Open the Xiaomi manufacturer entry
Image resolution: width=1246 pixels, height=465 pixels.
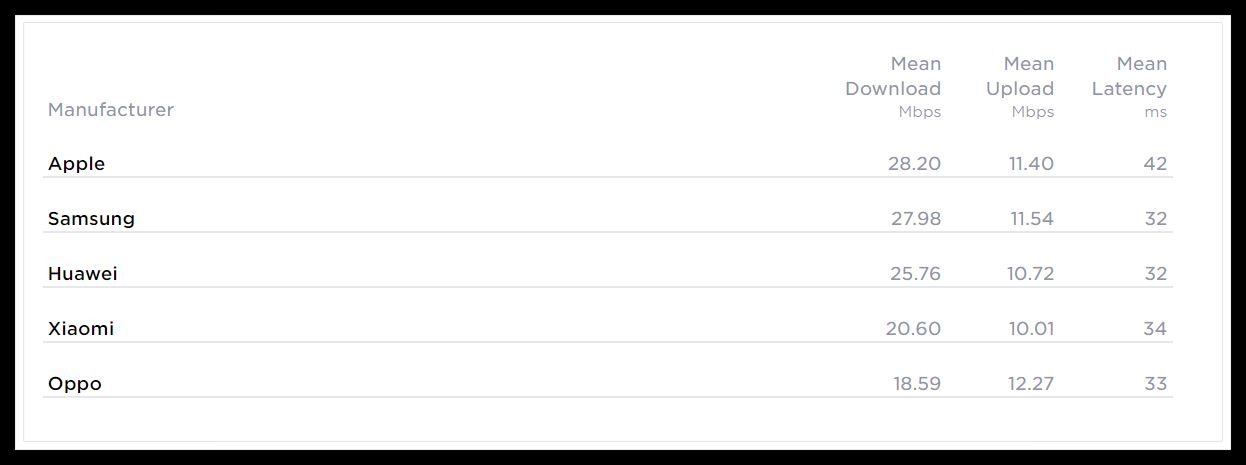(x=81, y=329)
